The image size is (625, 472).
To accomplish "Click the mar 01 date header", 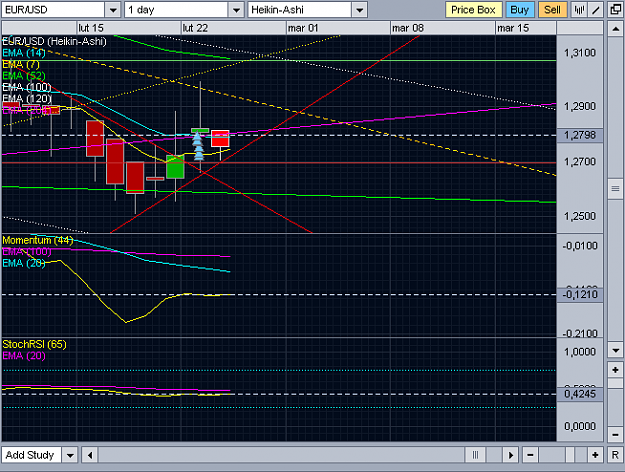I will (x=303, y=28).
